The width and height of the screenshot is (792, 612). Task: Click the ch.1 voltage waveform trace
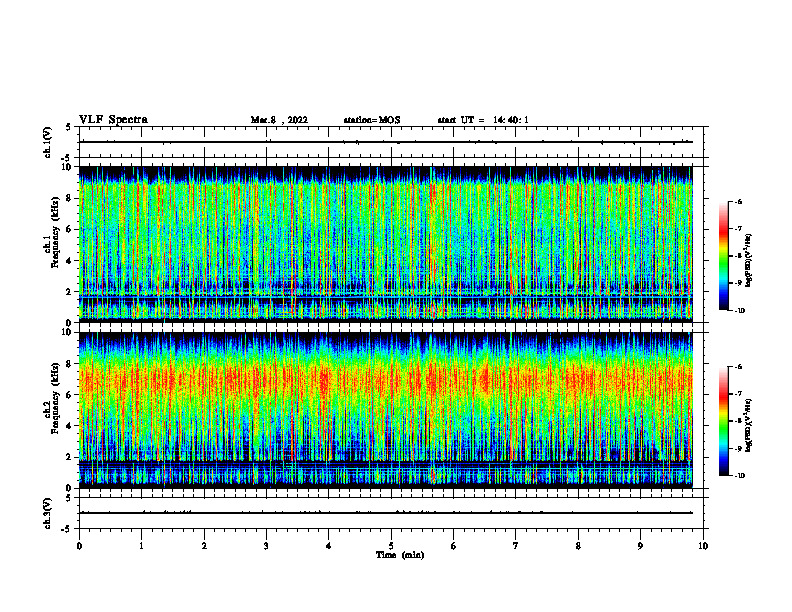386,142
